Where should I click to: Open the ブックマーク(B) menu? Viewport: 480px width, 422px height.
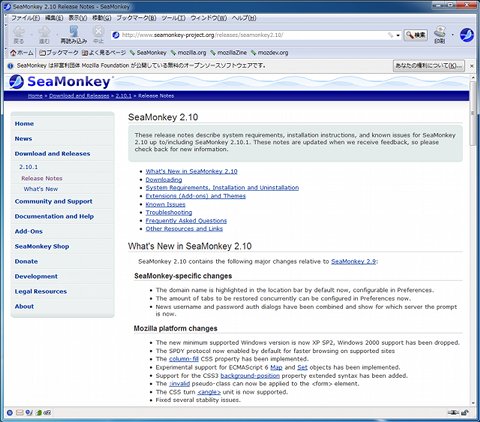[x=136, y=18]
